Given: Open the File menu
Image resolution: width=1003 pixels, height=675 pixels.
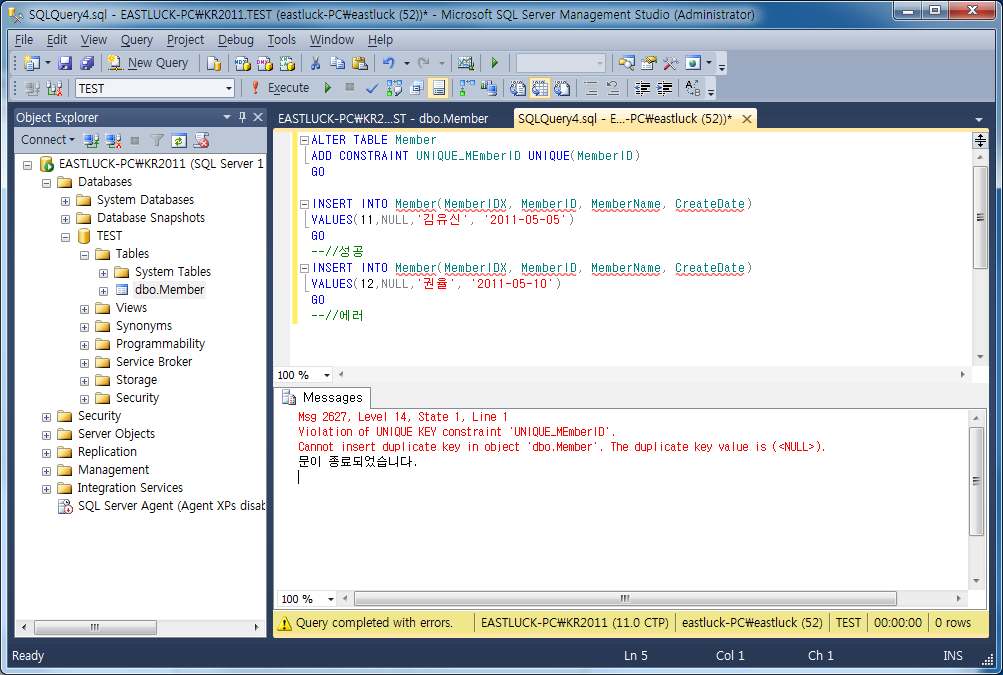Looking at the screenshot, I should pos(24,40).
